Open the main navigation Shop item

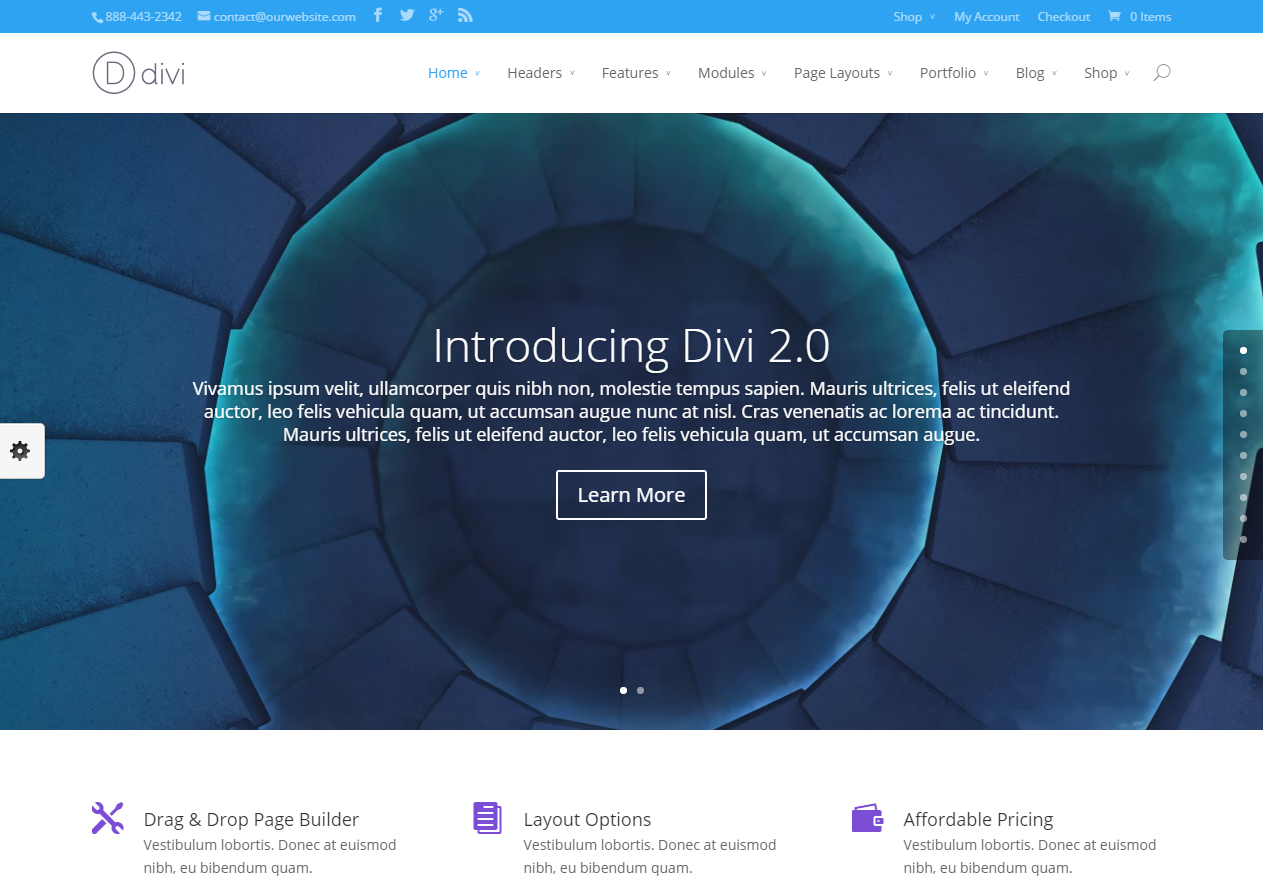[1100, 73]
